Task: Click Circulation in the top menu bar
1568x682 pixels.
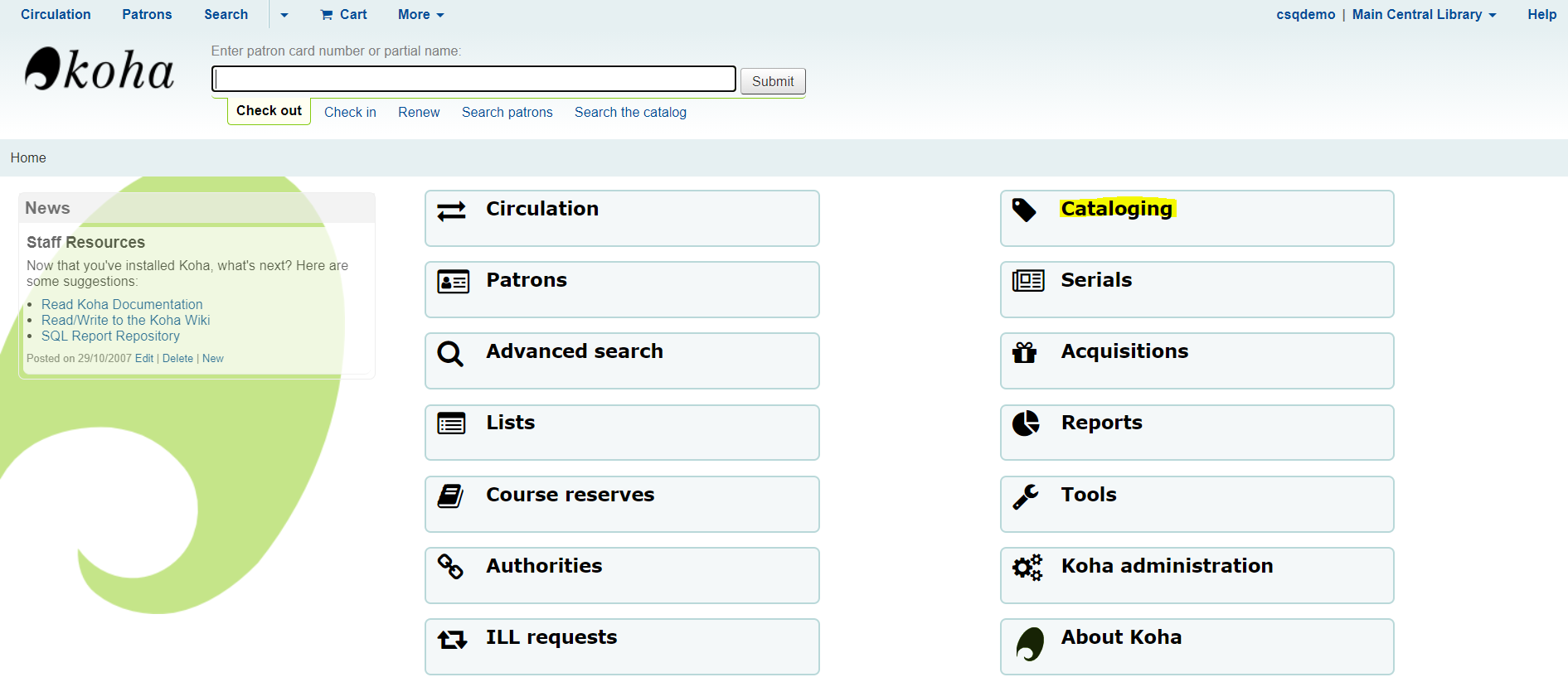Action: [56, 15]
